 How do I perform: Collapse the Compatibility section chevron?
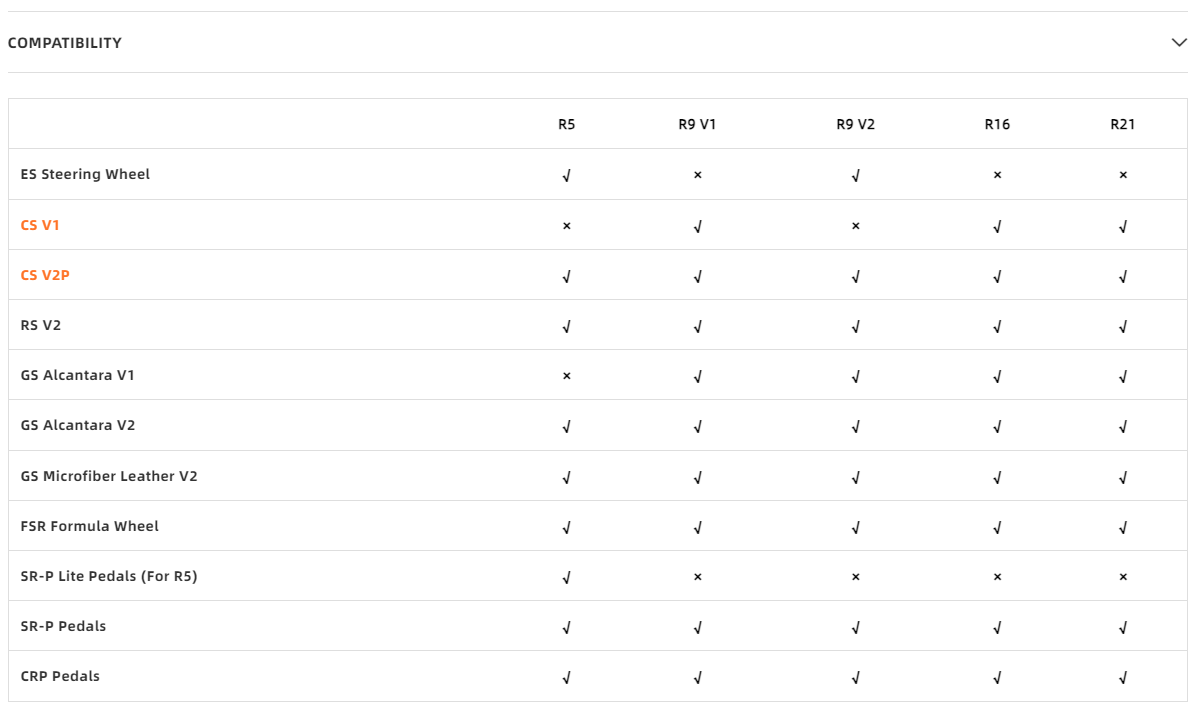[x=1179, y=43]
